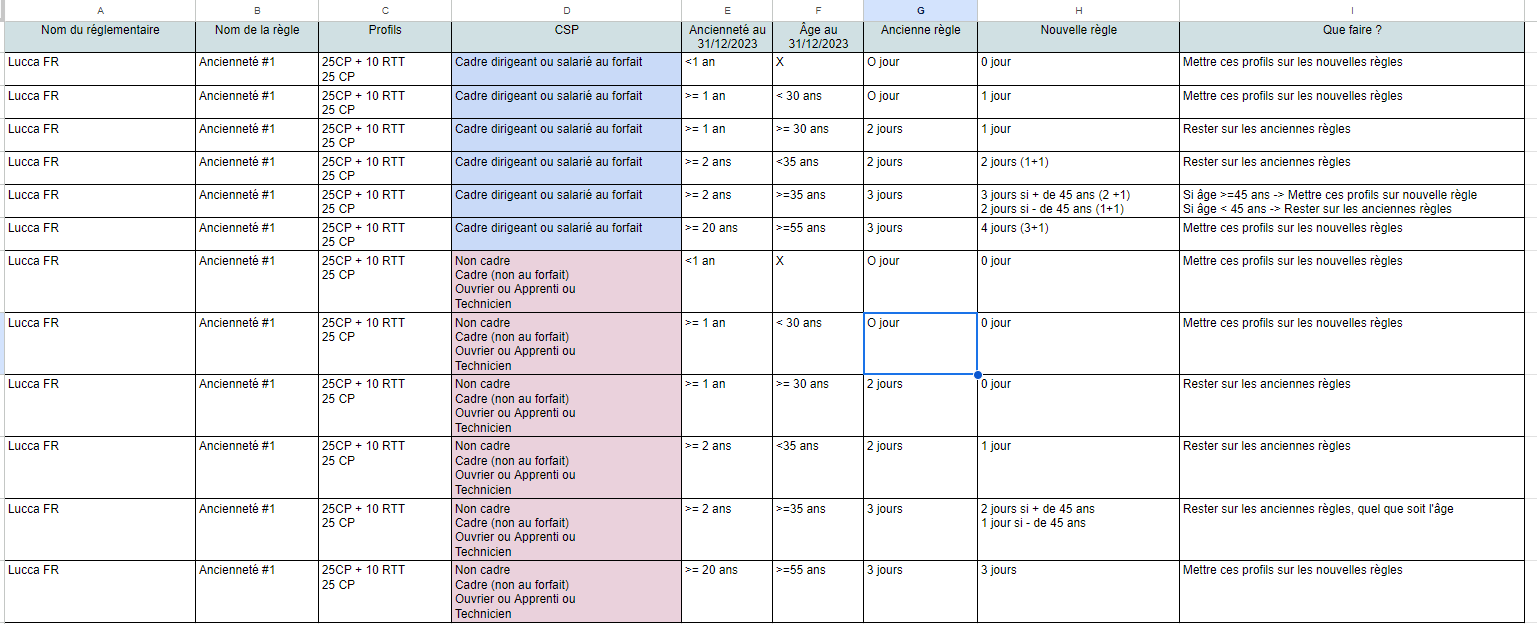Screen dimensions: 1537x624
Task: Click the 'Profils' header cell
Action: click(x=385, y=36)
